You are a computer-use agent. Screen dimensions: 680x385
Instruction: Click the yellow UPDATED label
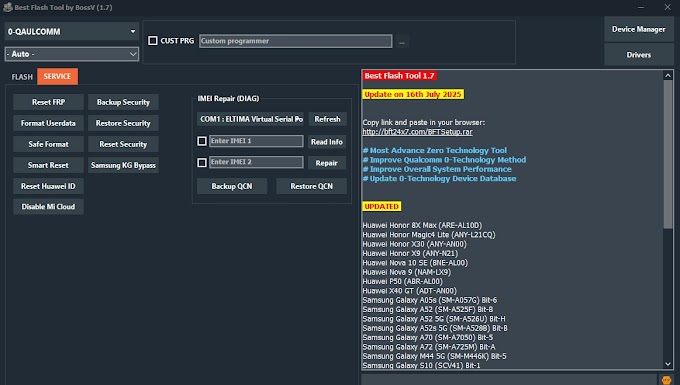[x=382, y=206]
